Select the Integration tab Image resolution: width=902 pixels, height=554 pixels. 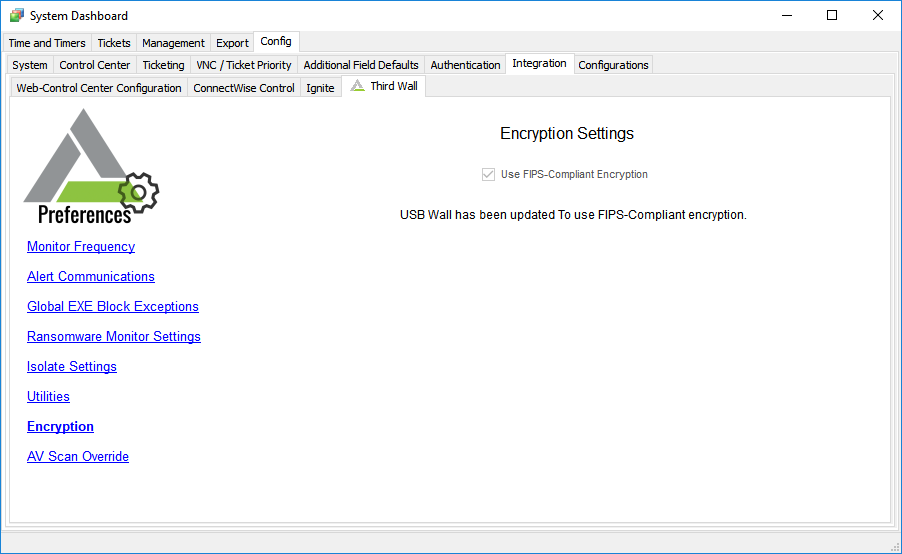[540, 63]
